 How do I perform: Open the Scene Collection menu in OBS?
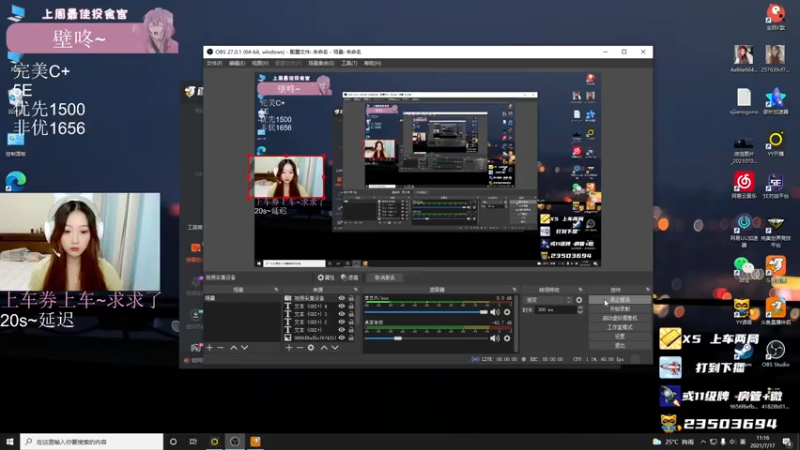pyautogui.click(x=321, y=63)
